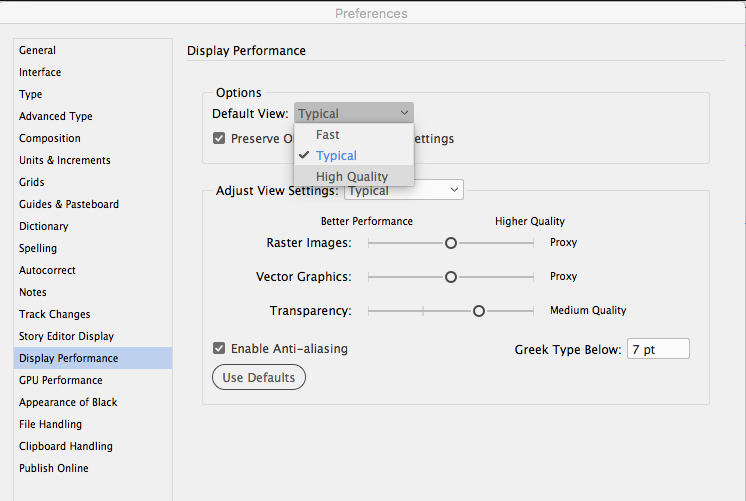Pick the checked Typical option in list
Viewport: 746px width, 501px height.
point(336,156)
